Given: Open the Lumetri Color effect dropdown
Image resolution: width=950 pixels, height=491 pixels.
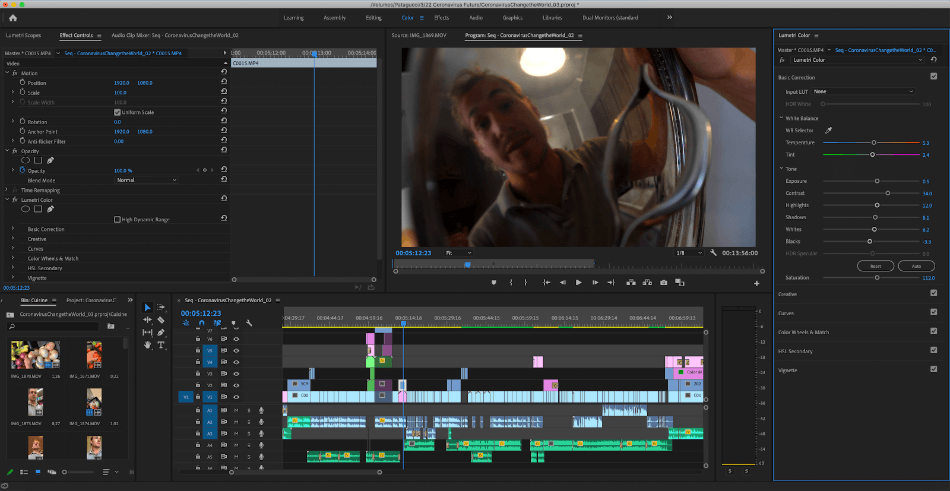Looking at the screenshot, I should pos(857,60).
